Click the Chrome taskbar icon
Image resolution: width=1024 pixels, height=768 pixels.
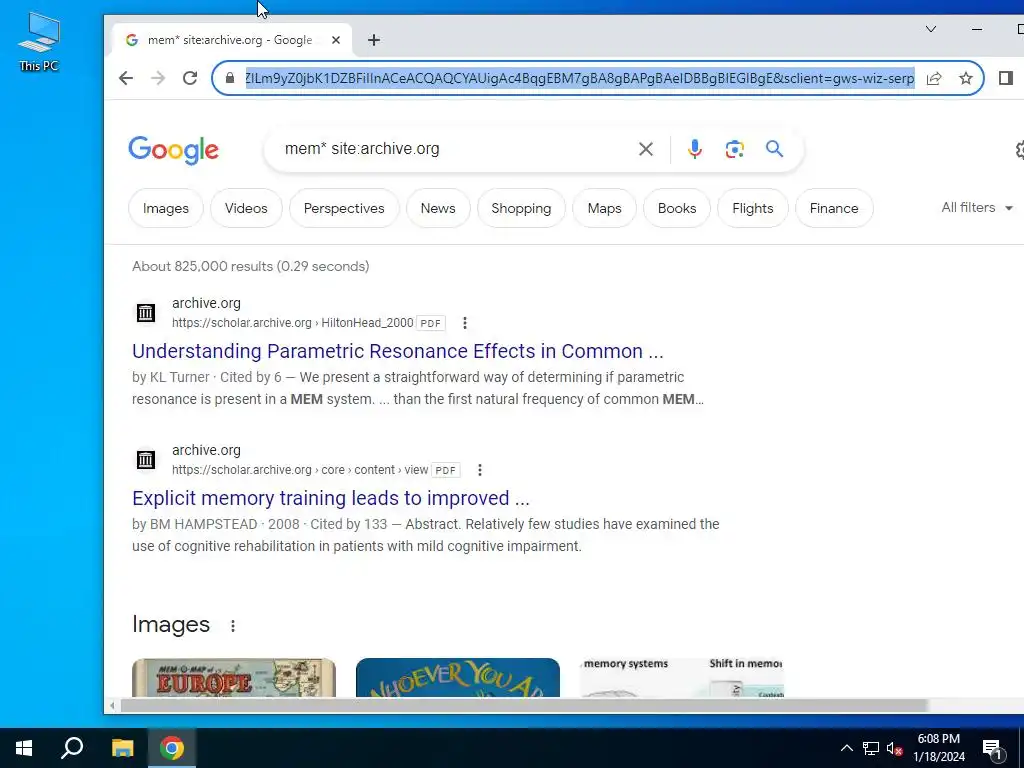tap(172, 748)
